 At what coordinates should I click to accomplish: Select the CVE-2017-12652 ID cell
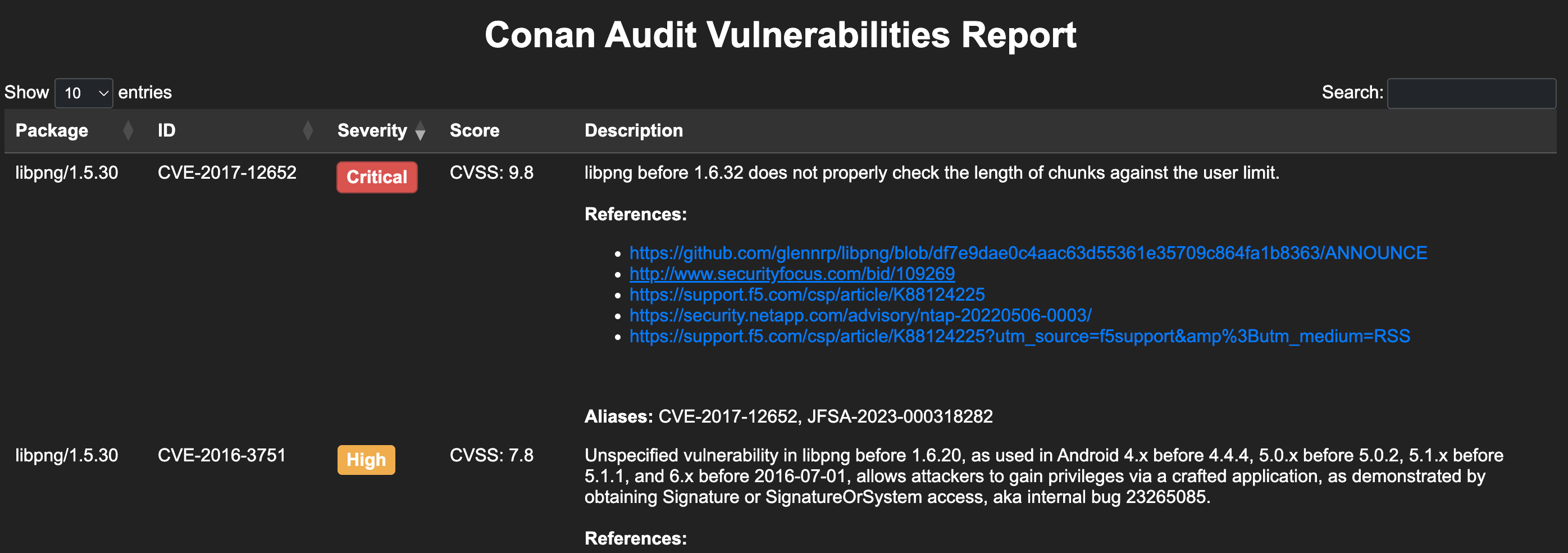[x=227, y=173]
